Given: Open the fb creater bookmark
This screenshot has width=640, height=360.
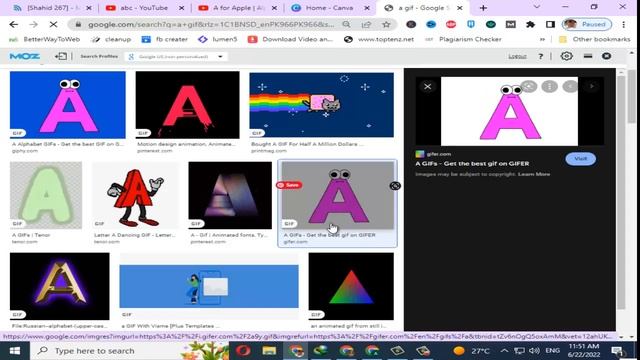Looking at the screenshot, I should point(165,40).
